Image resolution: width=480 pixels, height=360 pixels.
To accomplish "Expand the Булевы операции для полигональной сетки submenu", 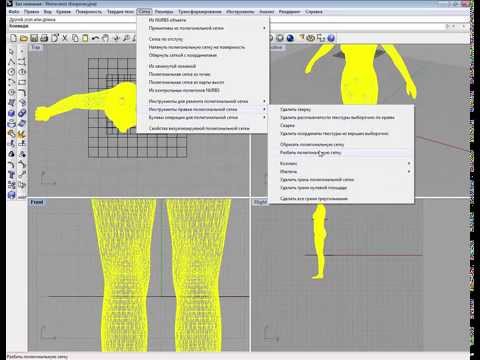I will 202,117.
